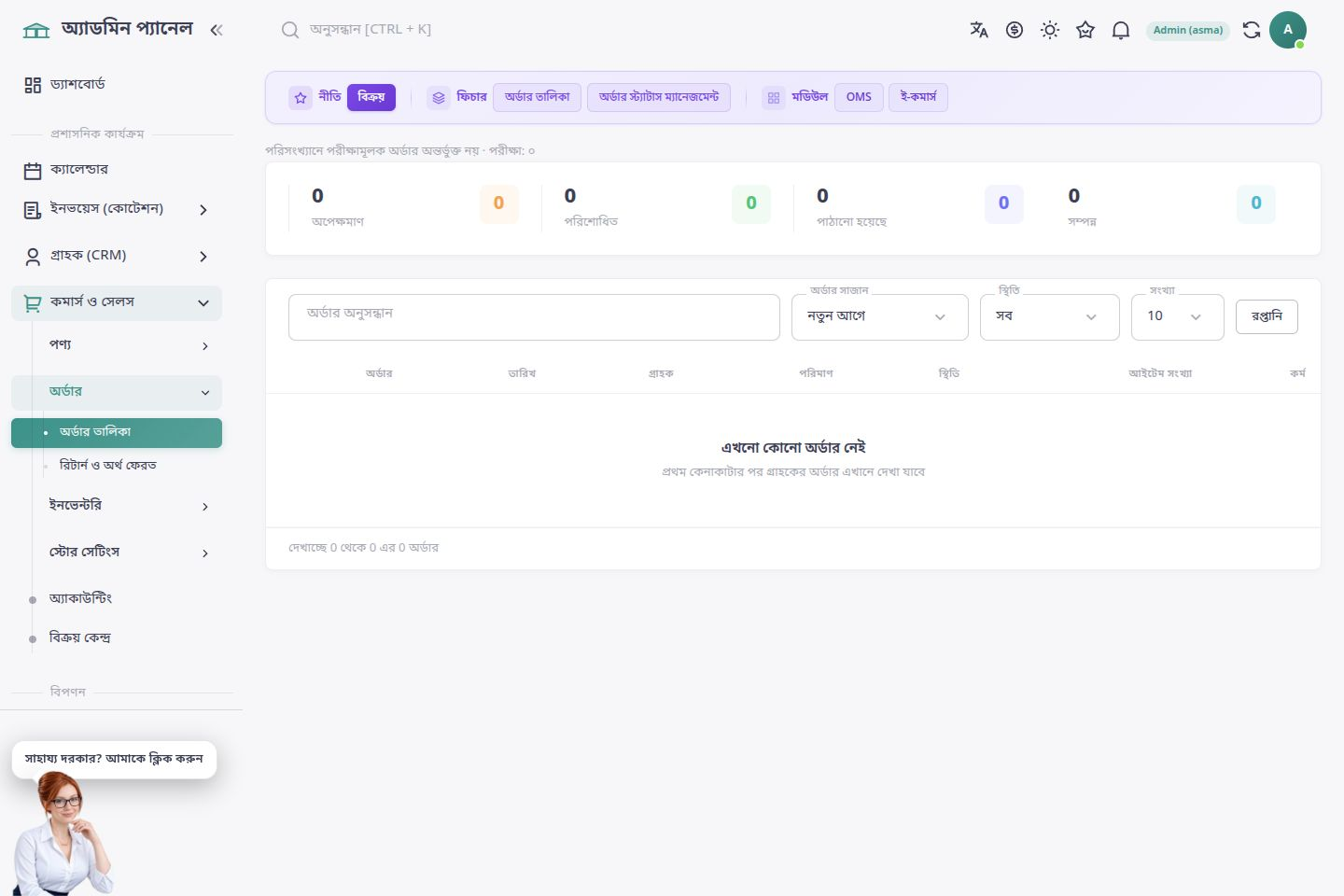This screenshot has height=896, width=1344.
Task: Click the assistant avatar image
Action: [62, 833]
